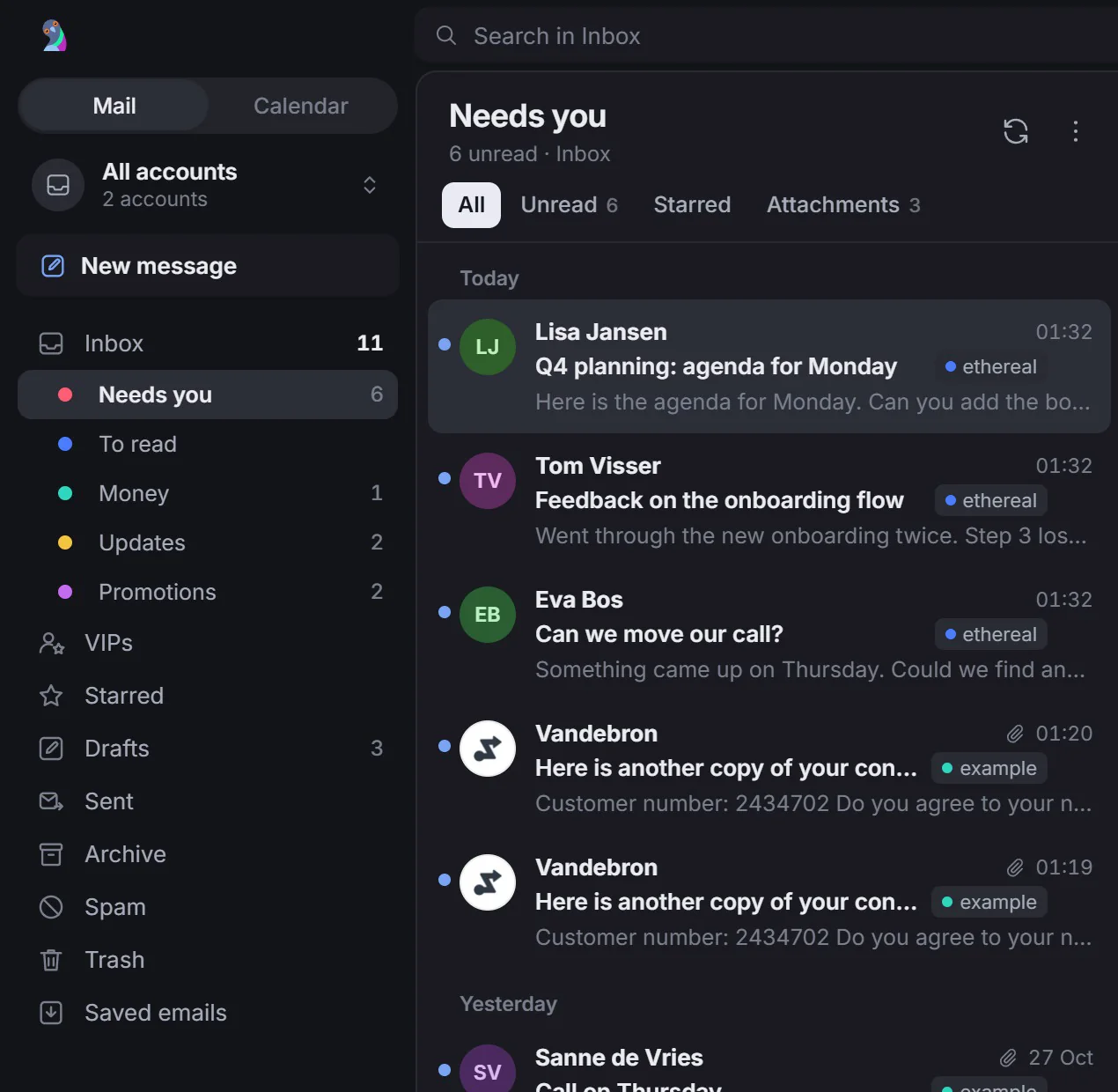Image resolution: width=1118 pixels, height=1092 pixels.
Task: Click attachment paperclip on 01:19 Vandebron email
Action: coord(1015,867)
